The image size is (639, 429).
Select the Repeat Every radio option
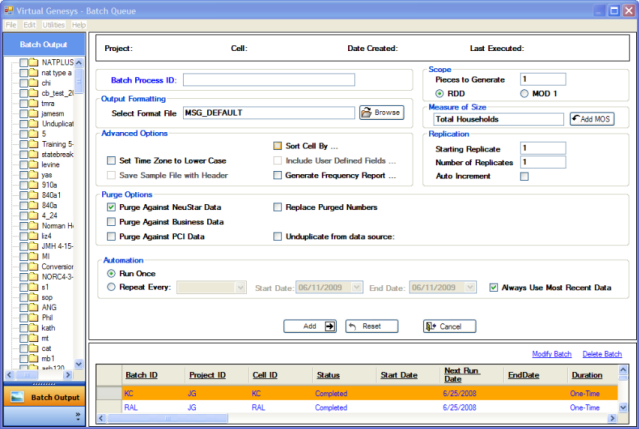pyautogui.click(x=111, y=287)
